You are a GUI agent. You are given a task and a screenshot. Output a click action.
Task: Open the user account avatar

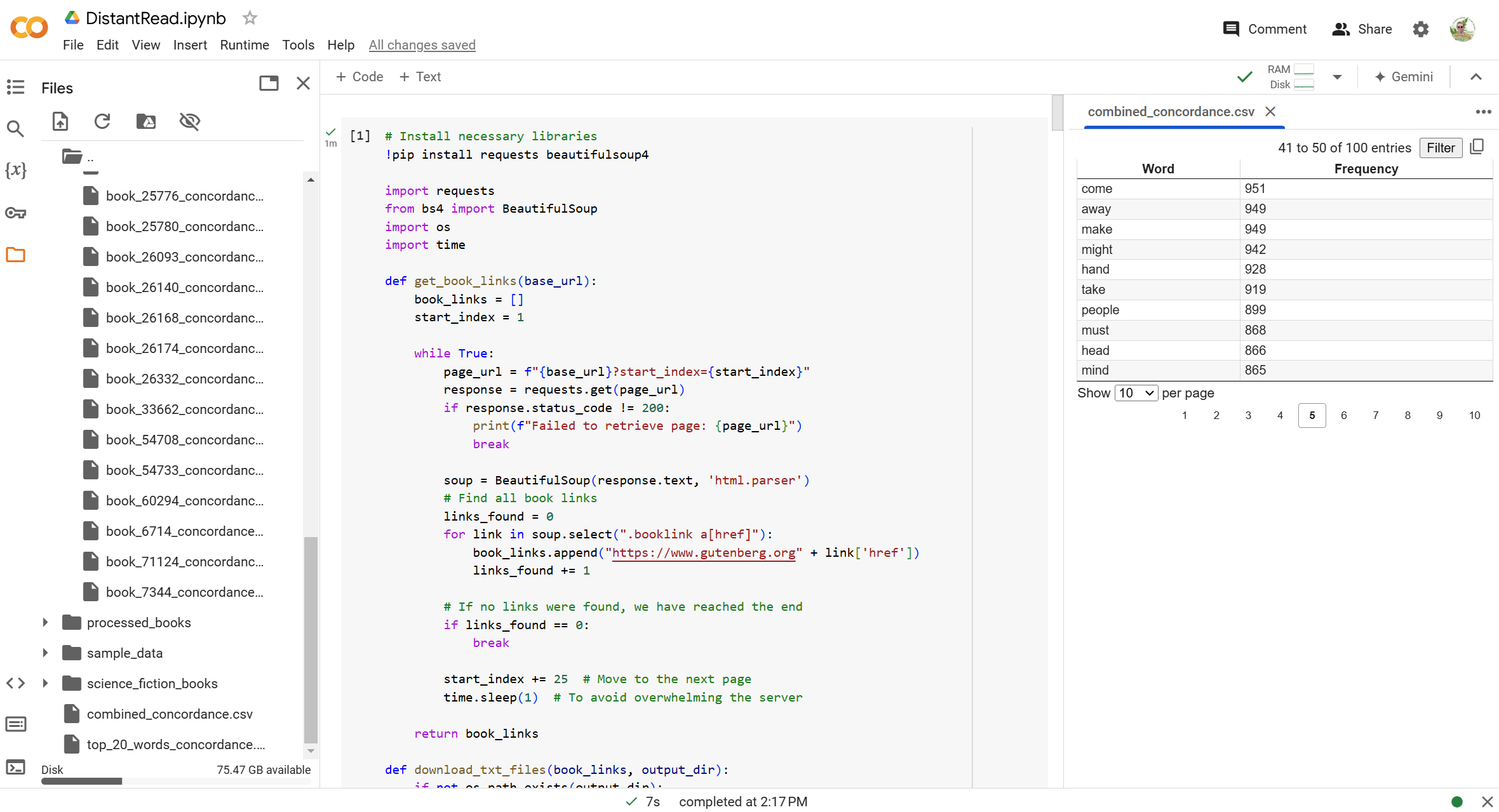pos(1462,29)
